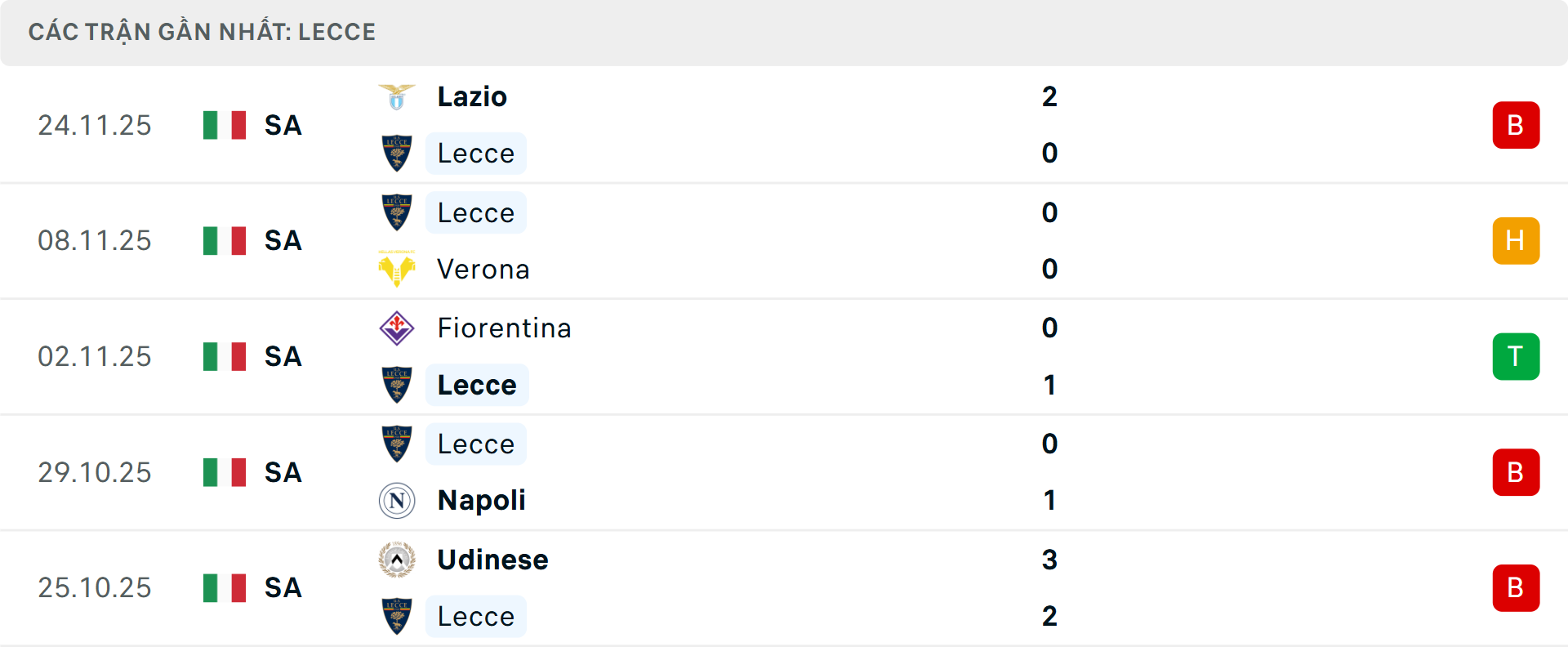Click the Fiorentina club crest icon
The height and width of the screenshot is (647, 1568).
click(x=397, y=328)
